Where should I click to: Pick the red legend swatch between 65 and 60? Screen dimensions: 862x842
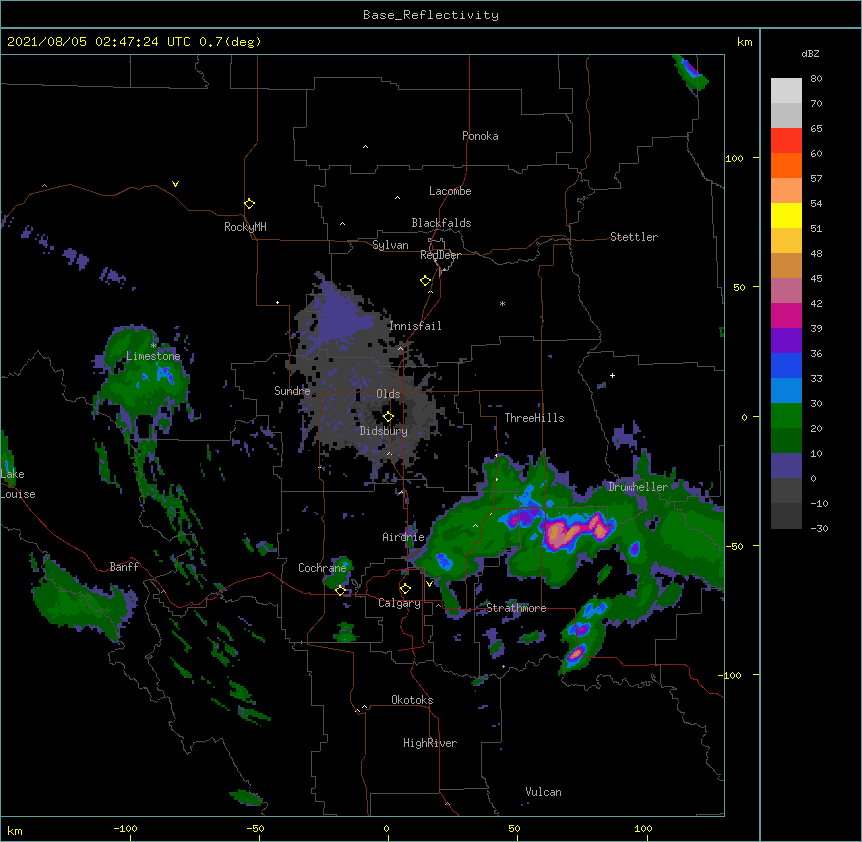point(786,141)
